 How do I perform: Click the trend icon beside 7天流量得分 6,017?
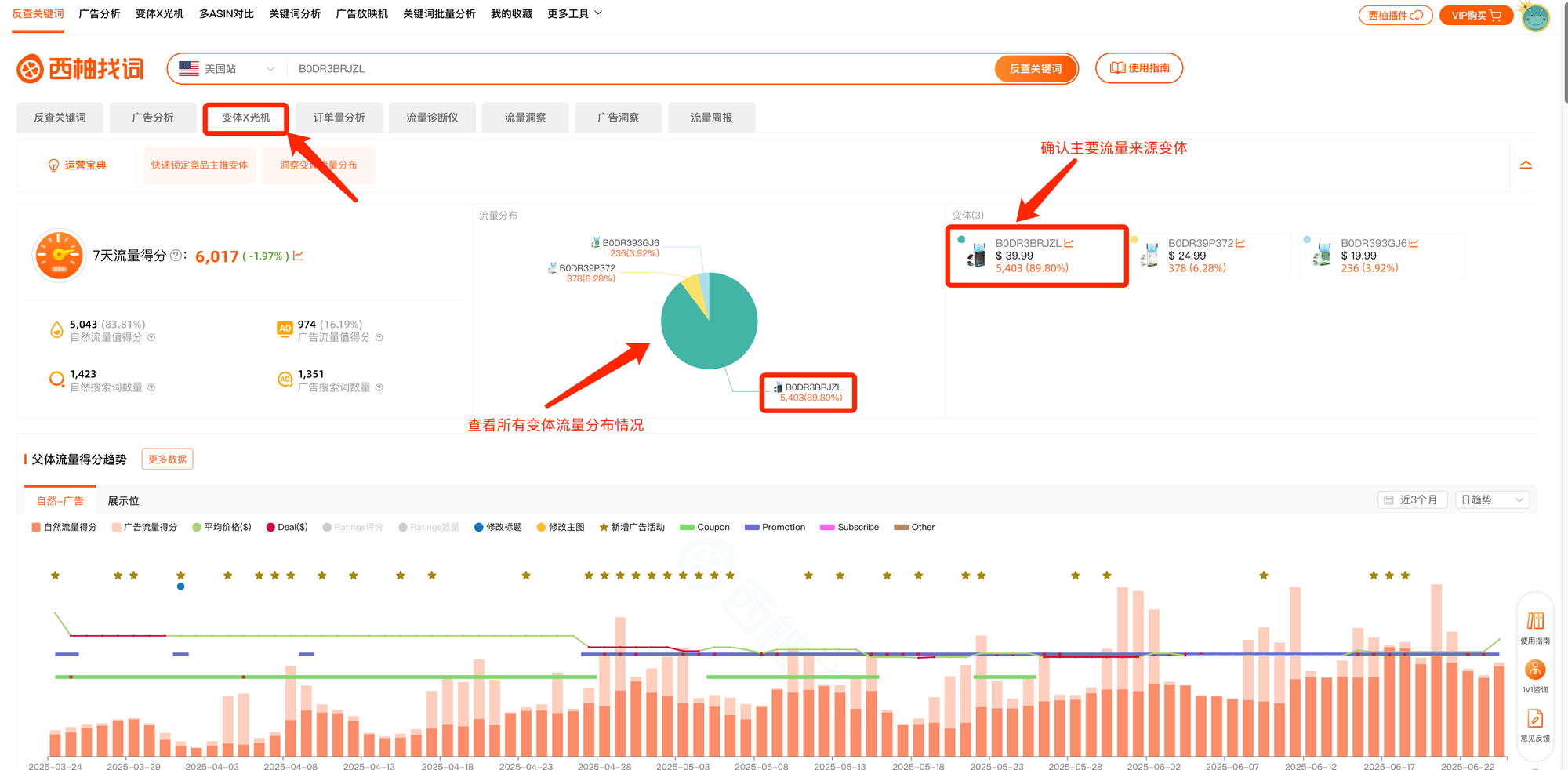coord(298,256)
